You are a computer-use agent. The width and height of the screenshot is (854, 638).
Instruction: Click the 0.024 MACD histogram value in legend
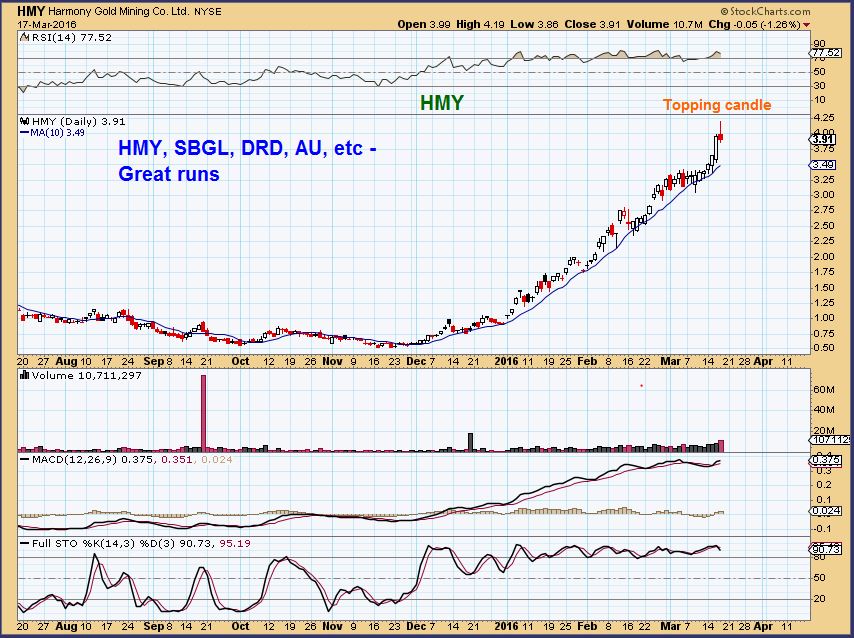(217, 460)
